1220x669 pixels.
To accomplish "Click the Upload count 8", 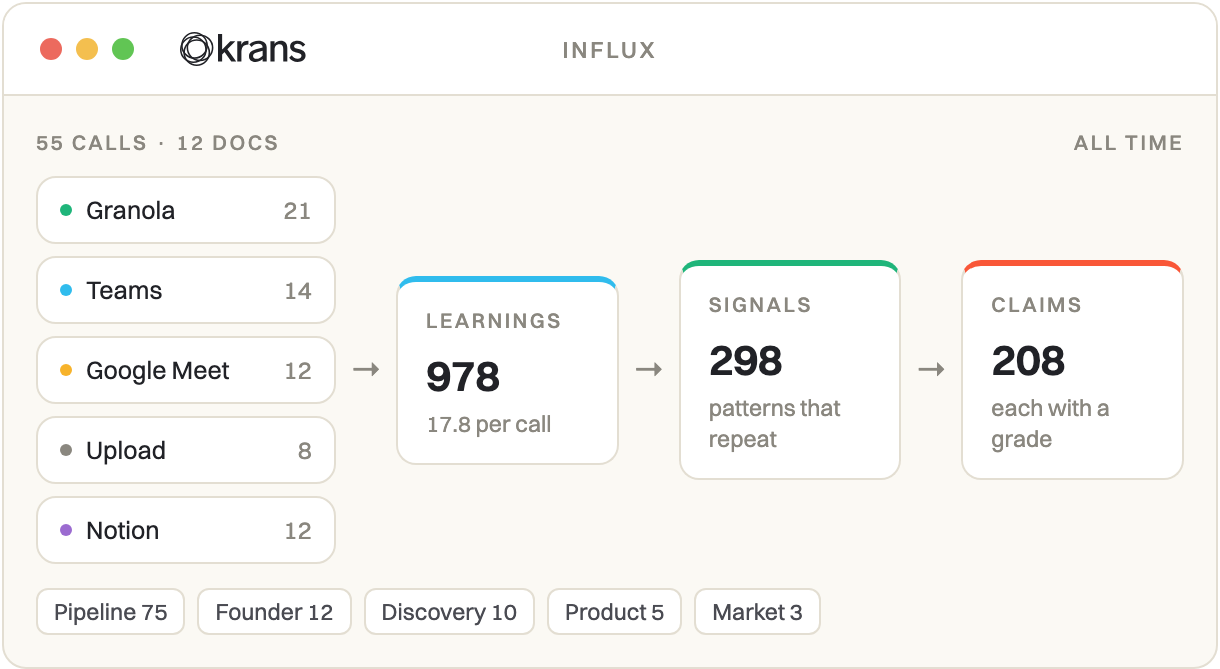I will [305, 451].
